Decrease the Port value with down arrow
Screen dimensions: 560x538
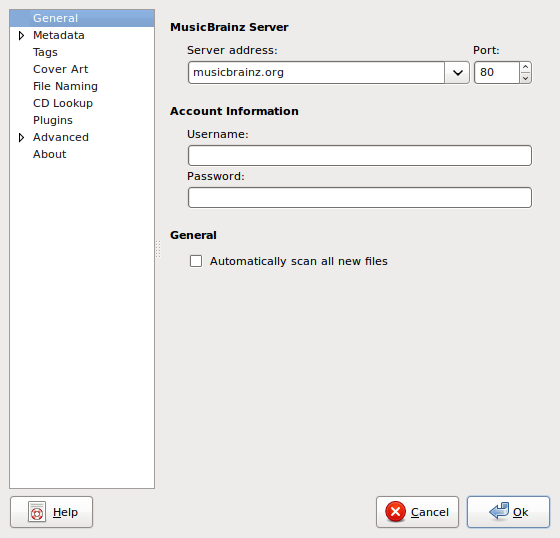[x=525, y=78]
